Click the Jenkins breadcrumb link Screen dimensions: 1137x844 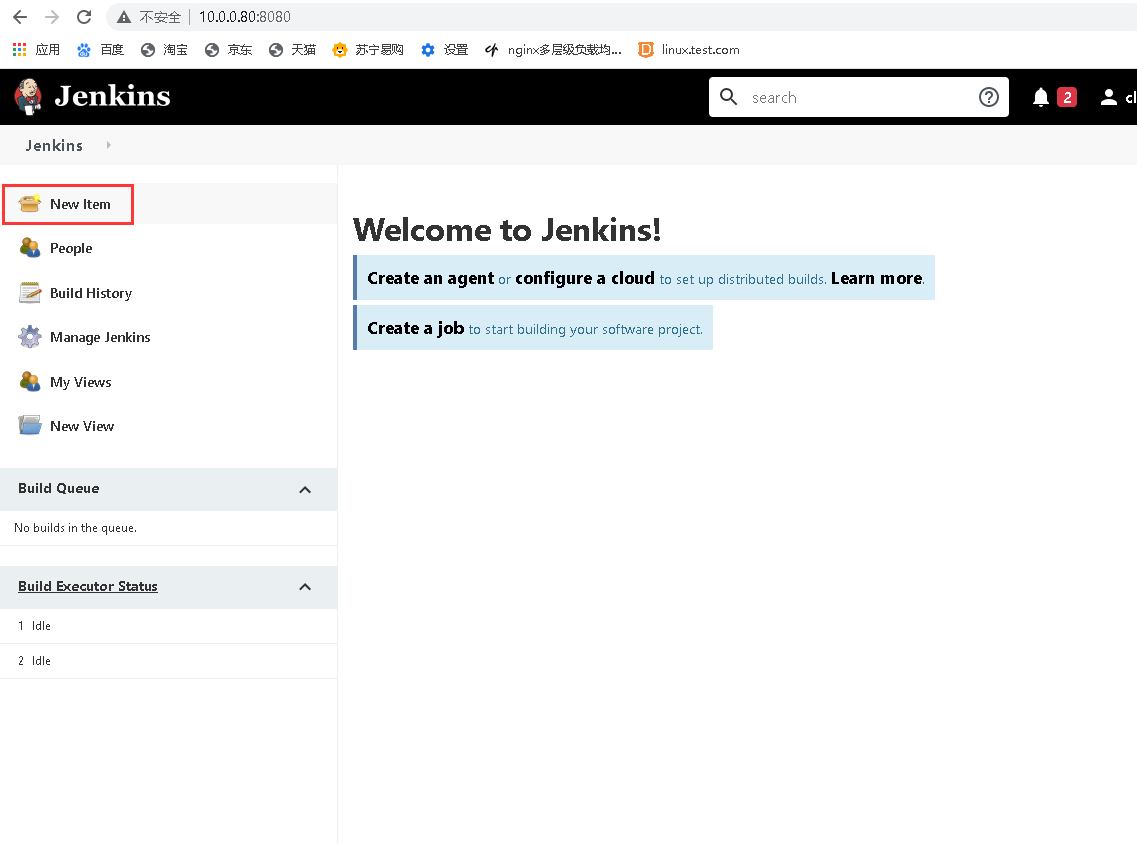point(54,145)
